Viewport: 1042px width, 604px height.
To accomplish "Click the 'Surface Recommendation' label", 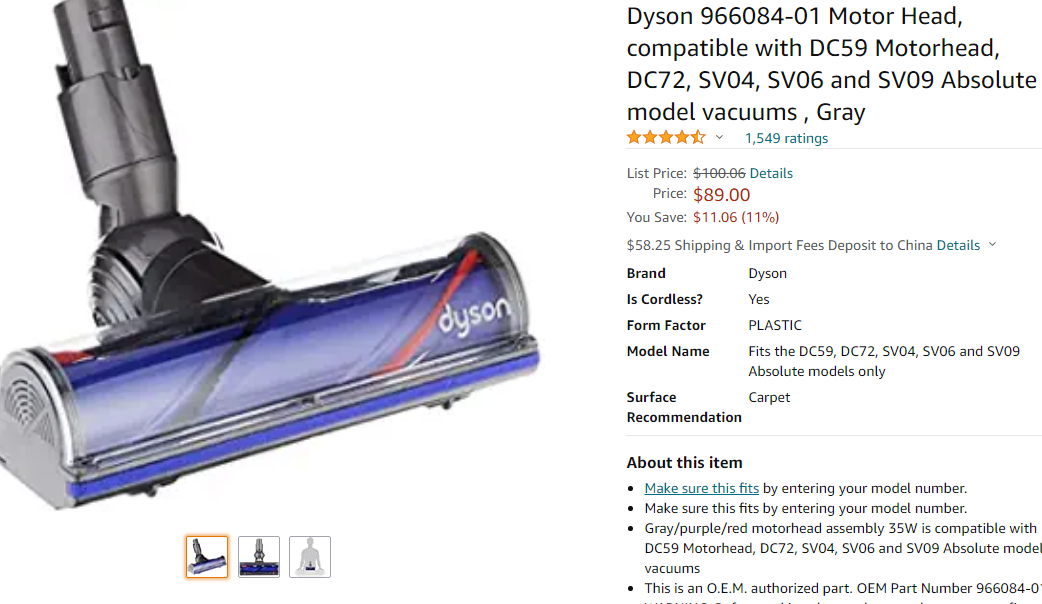I will point(684,407).
